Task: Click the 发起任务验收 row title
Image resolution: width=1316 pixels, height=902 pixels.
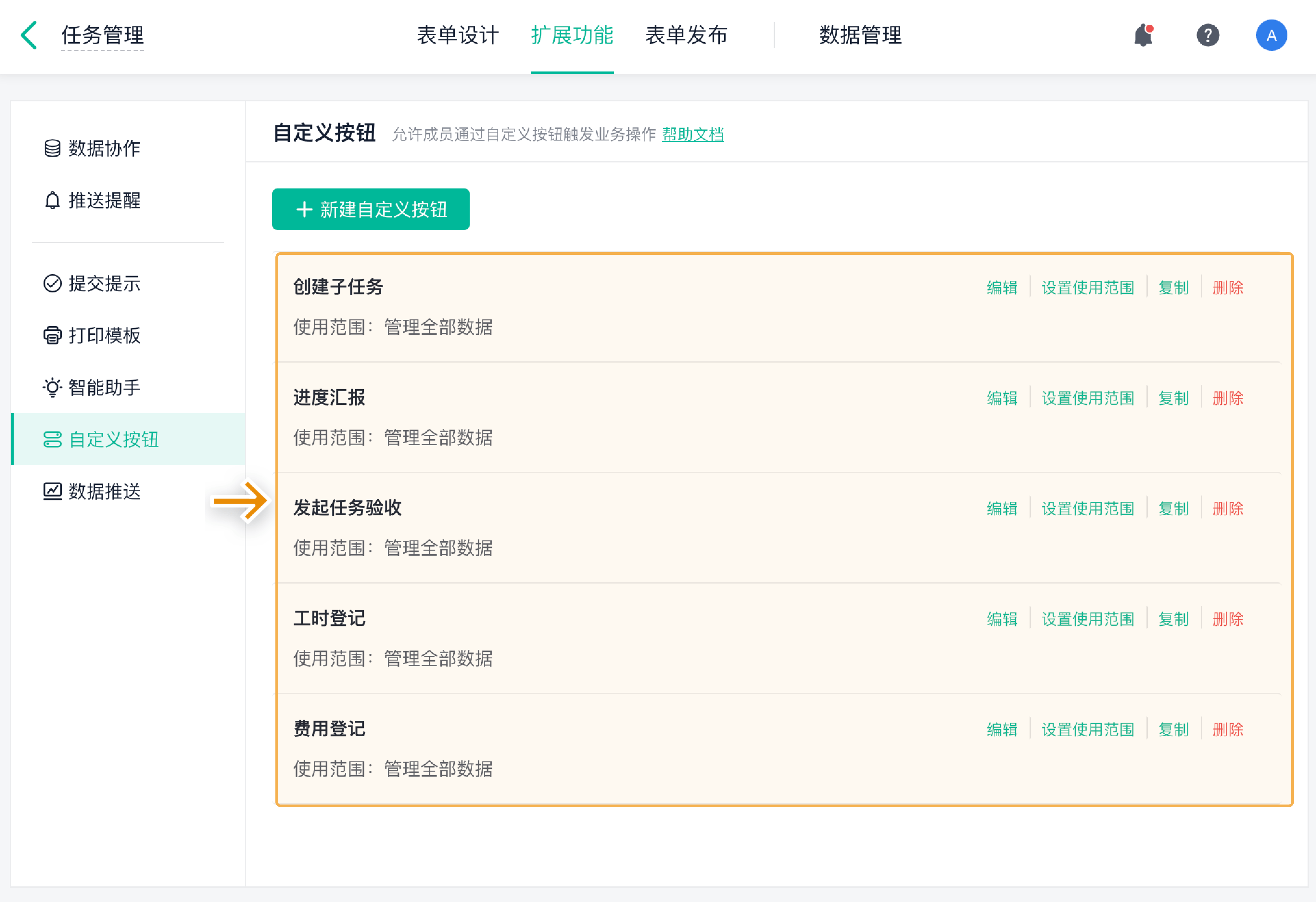Action: (x=347, y=508)
